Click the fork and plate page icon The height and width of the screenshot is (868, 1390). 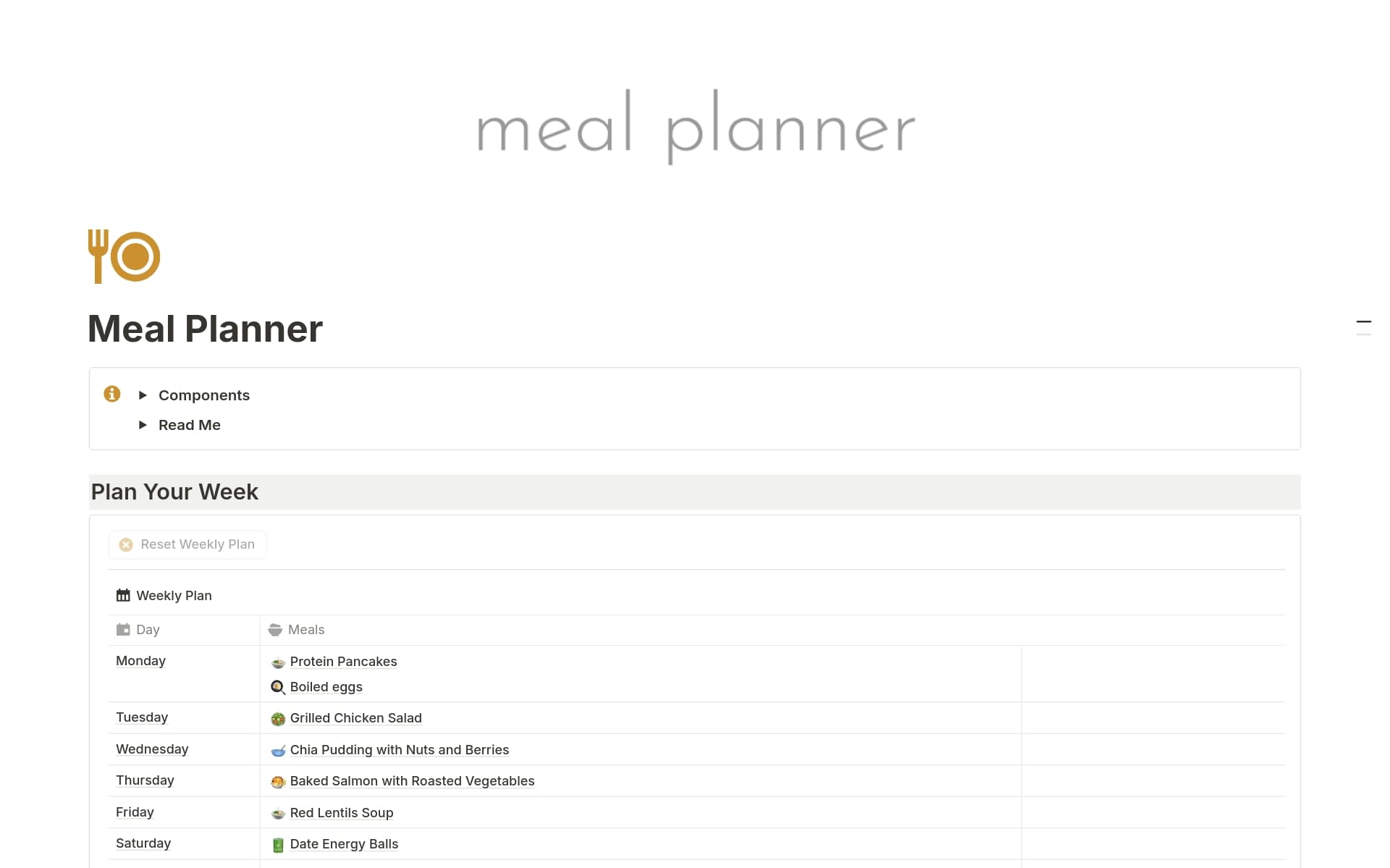coord(124,256)
